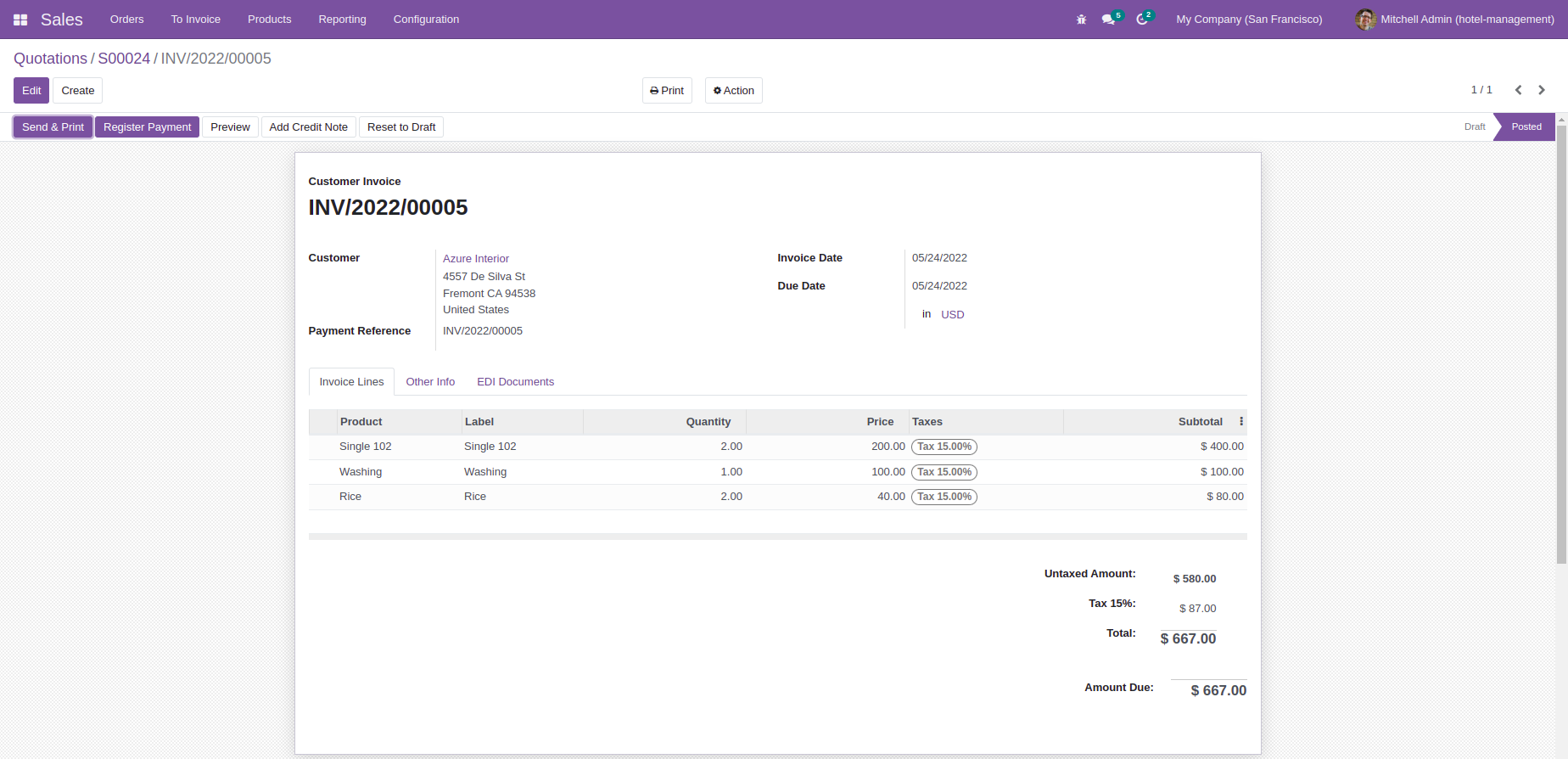Click Mitchell Admin user avatar
Viewport: 1568px width, 759px height.
pos(1365,20)
